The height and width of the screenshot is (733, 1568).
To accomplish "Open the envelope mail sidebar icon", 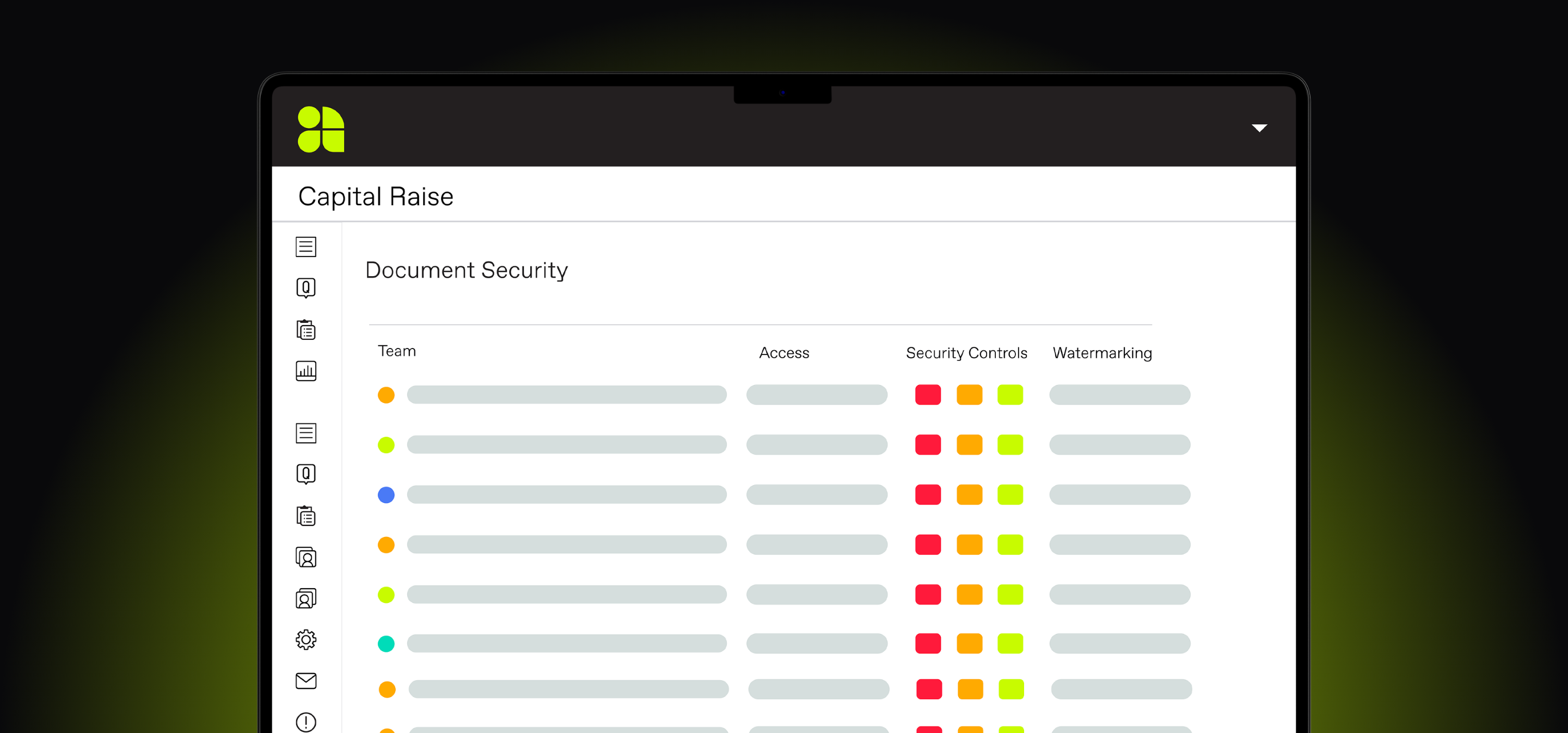I will 305,681.
